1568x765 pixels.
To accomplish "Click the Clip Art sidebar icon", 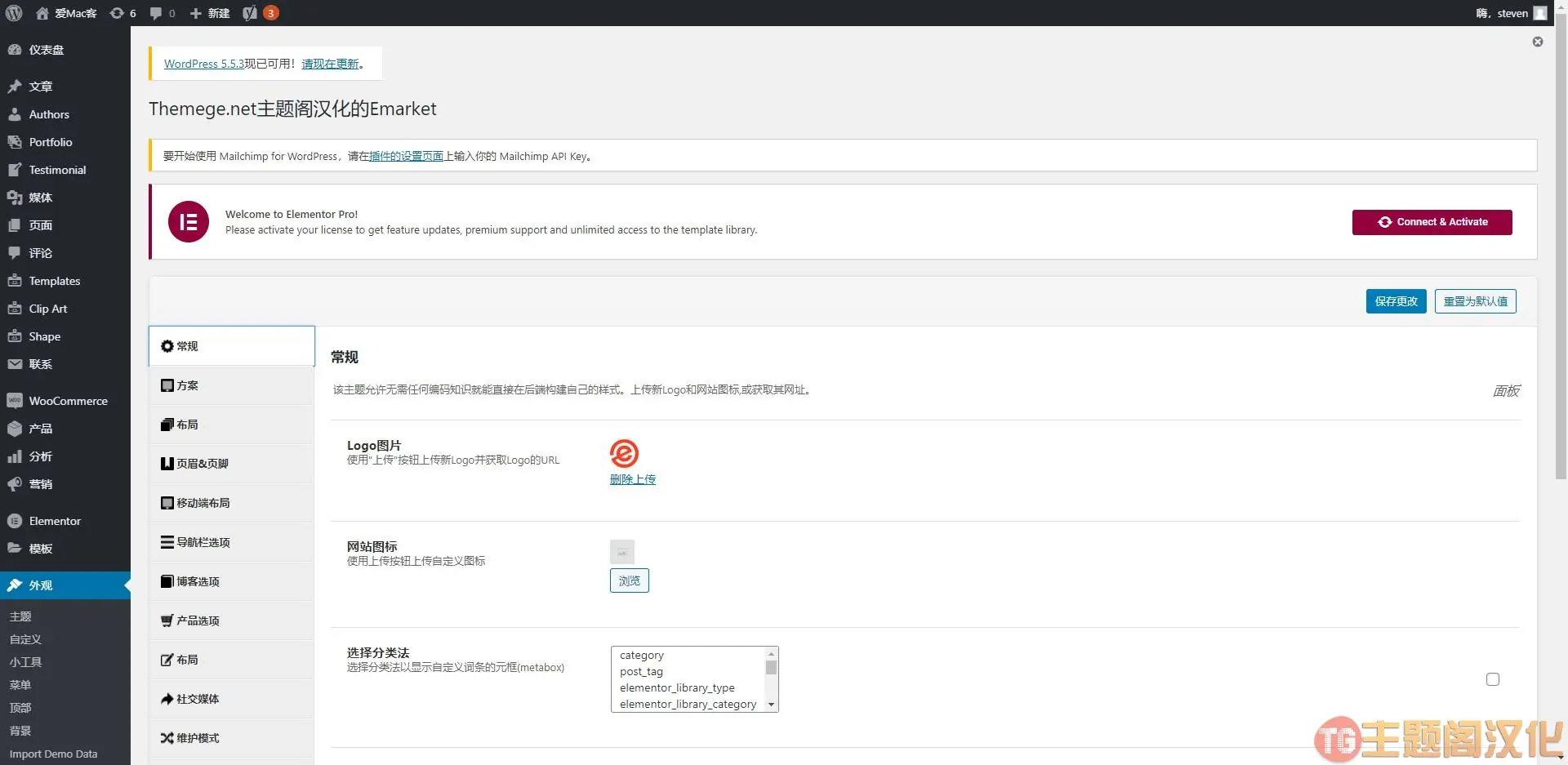I will click(15, 309).
